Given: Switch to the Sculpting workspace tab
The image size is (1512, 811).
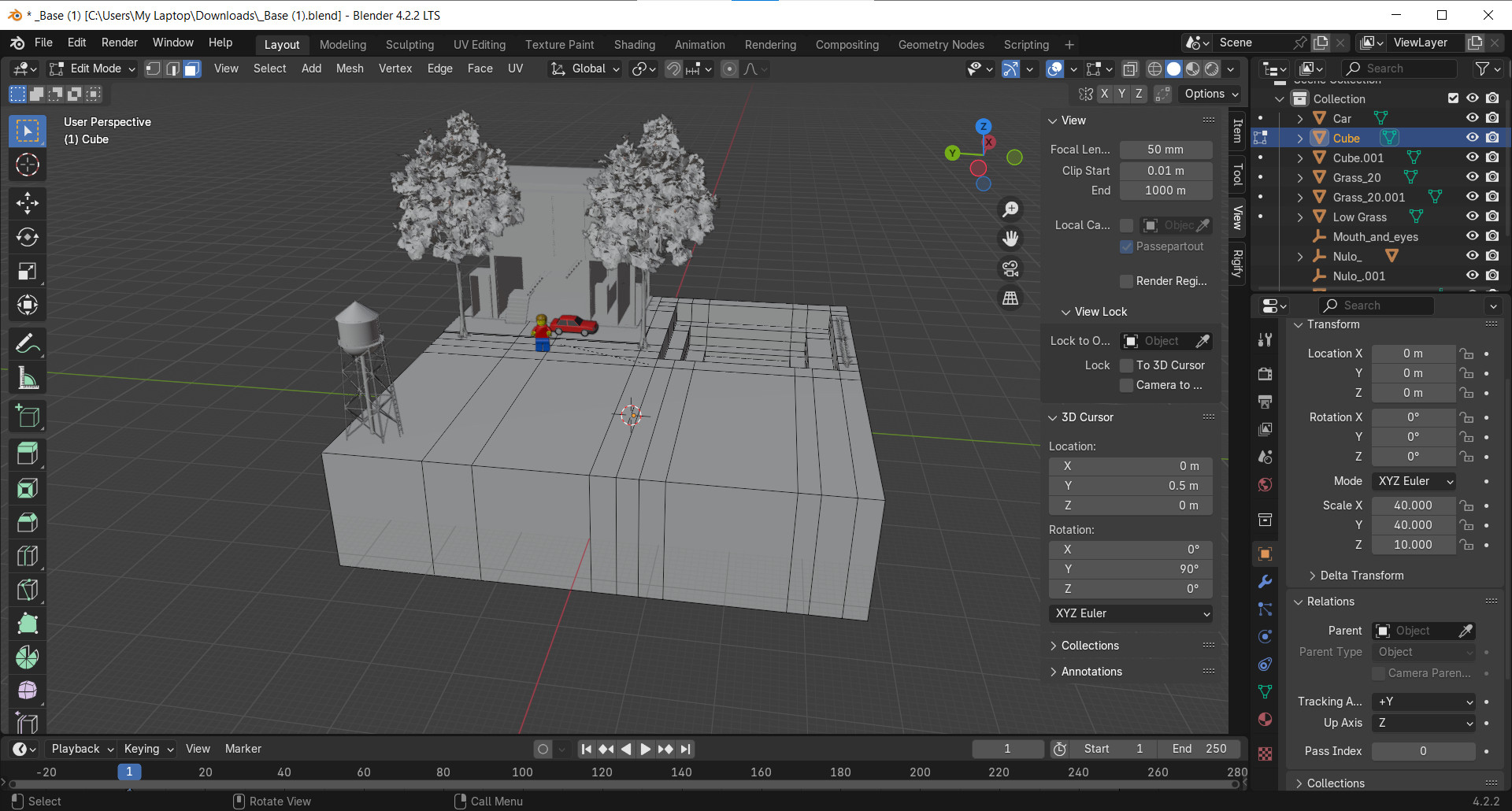Looking at the screenshot, I should point(409,45).
